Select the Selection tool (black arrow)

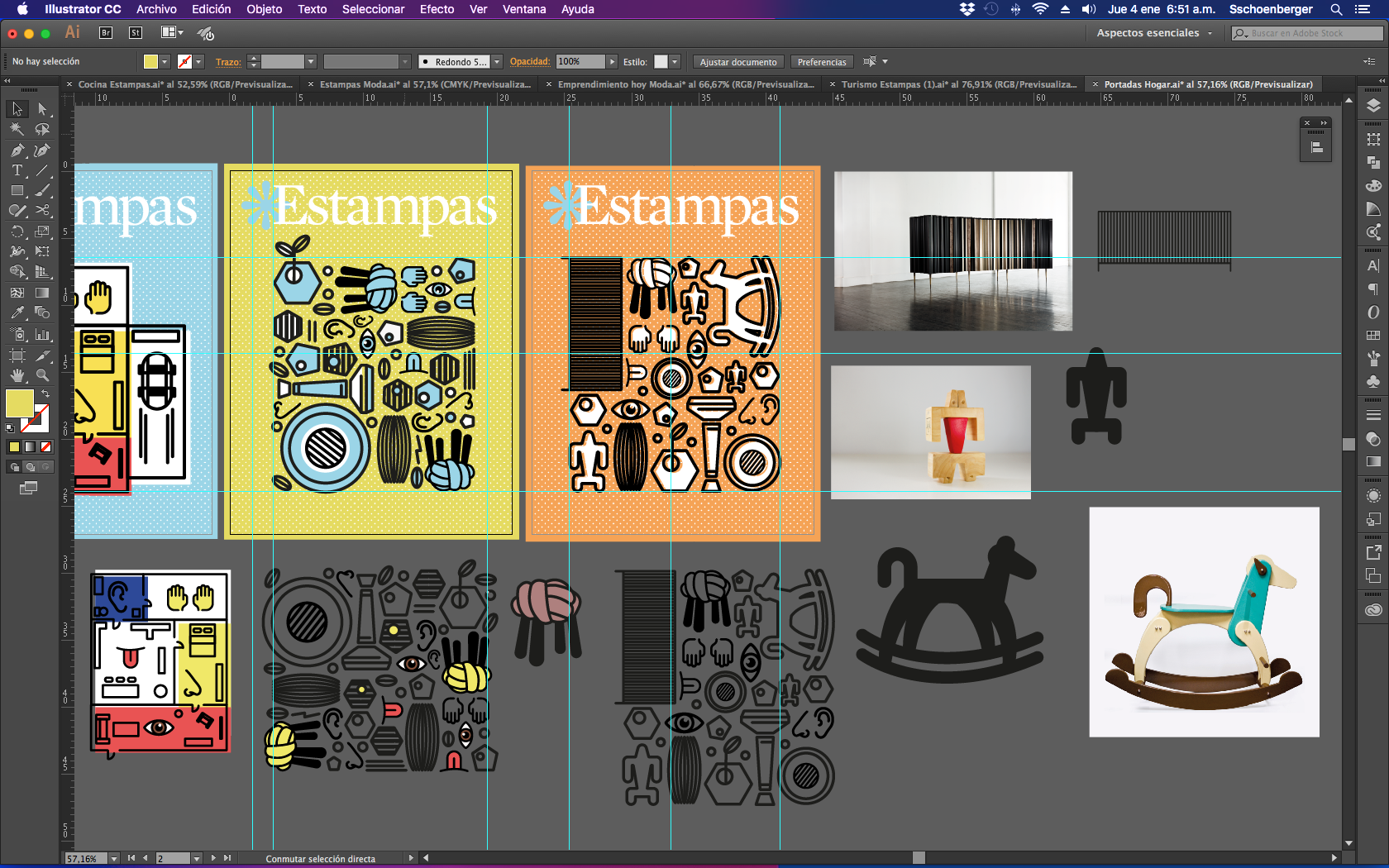click(17, 109)
